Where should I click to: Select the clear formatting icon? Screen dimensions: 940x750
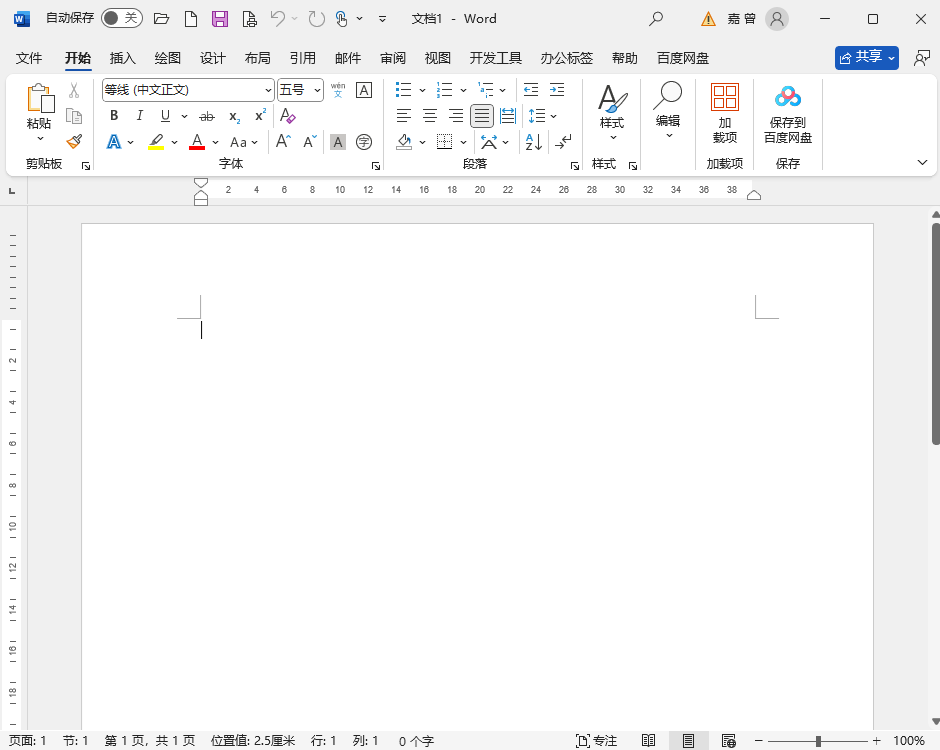pos(288,116)
